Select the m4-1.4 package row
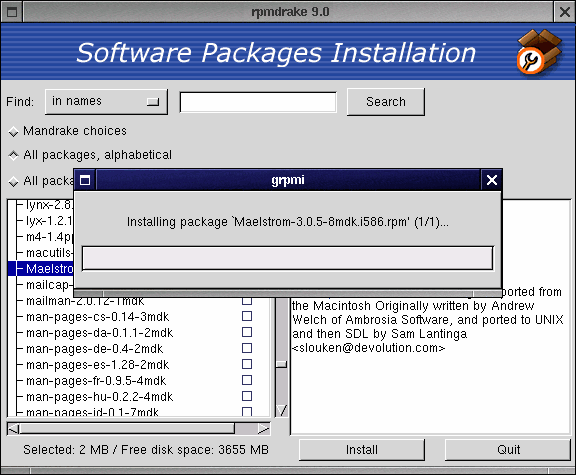 click(49, 237)
